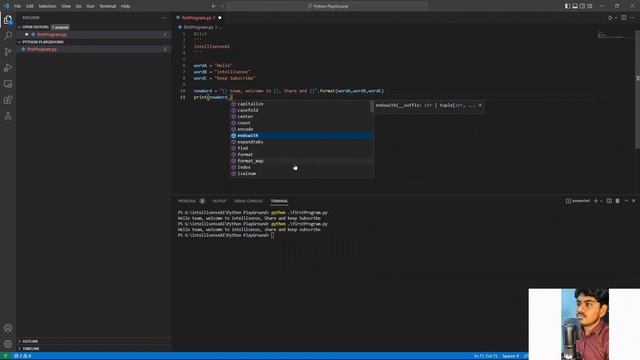
Task: Run Python file with play button
Action: pos(610,18)
